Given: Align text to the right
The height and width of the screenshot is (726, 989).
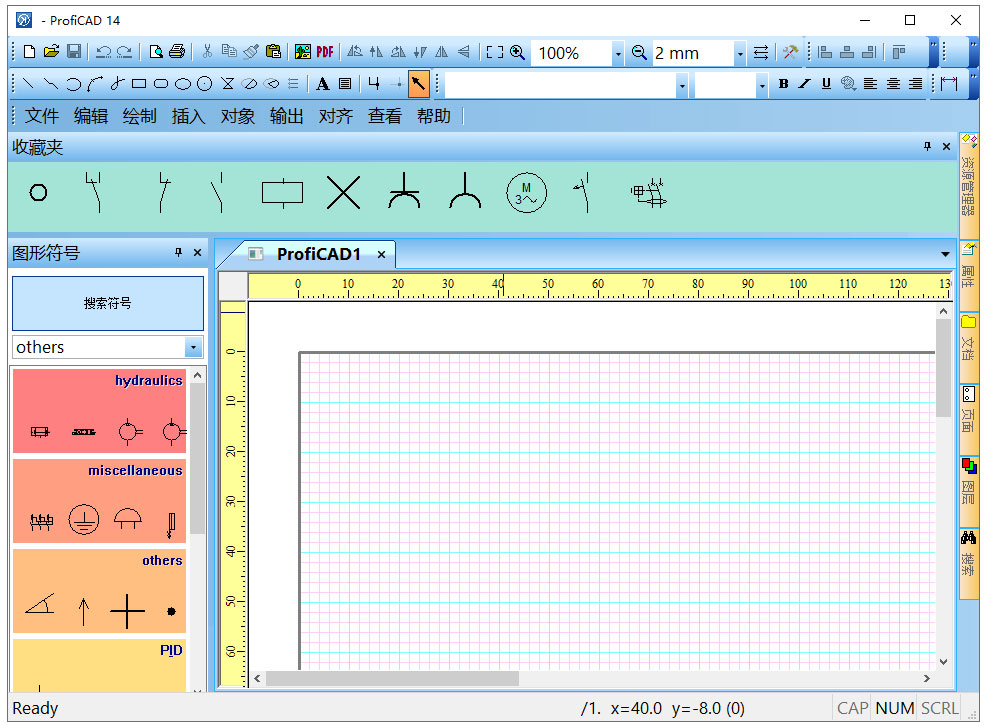Looking at the screenshot, I should 915,83.
